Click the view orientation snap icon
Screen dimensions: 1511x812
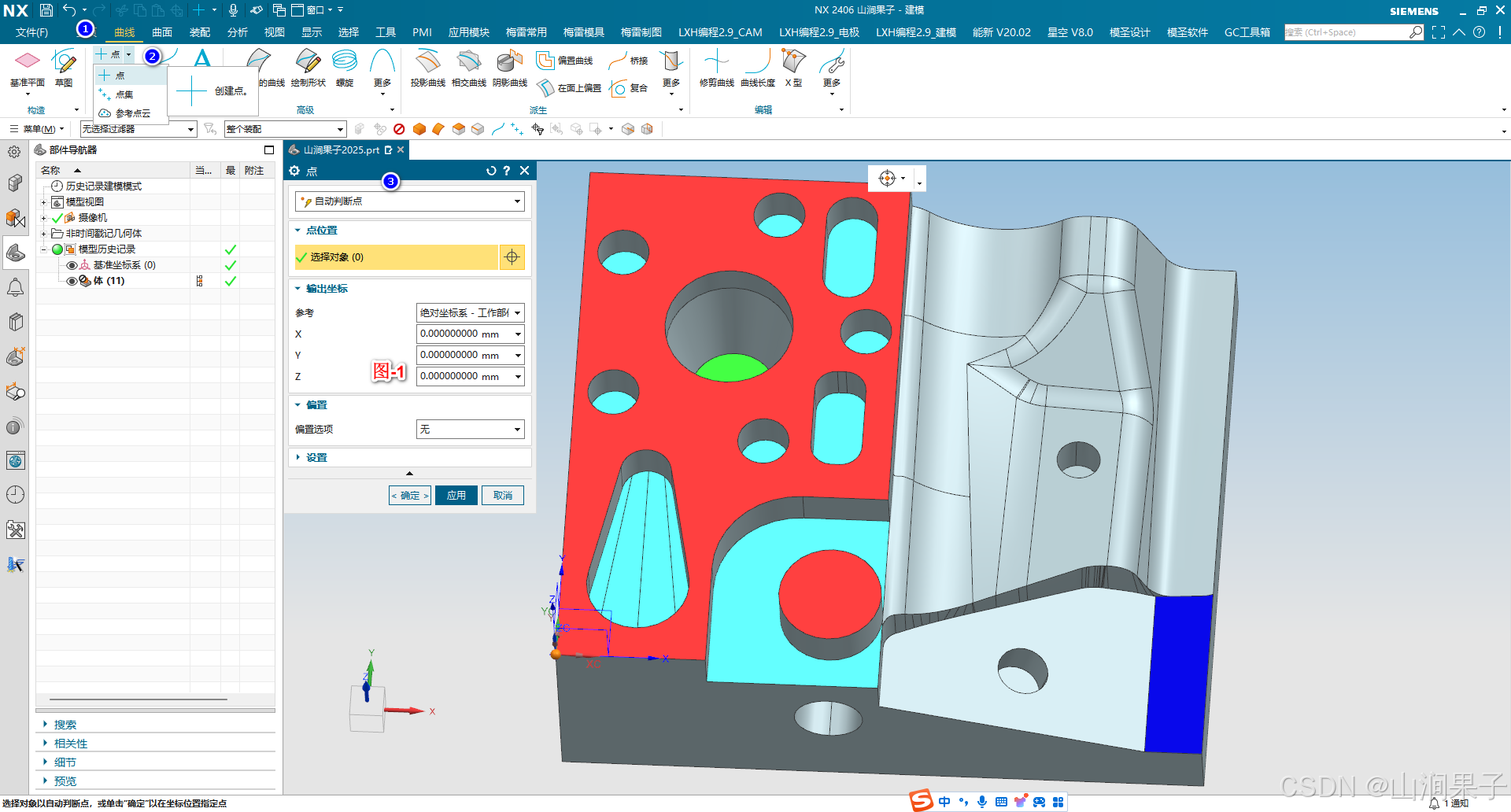[x=887, y=179]
